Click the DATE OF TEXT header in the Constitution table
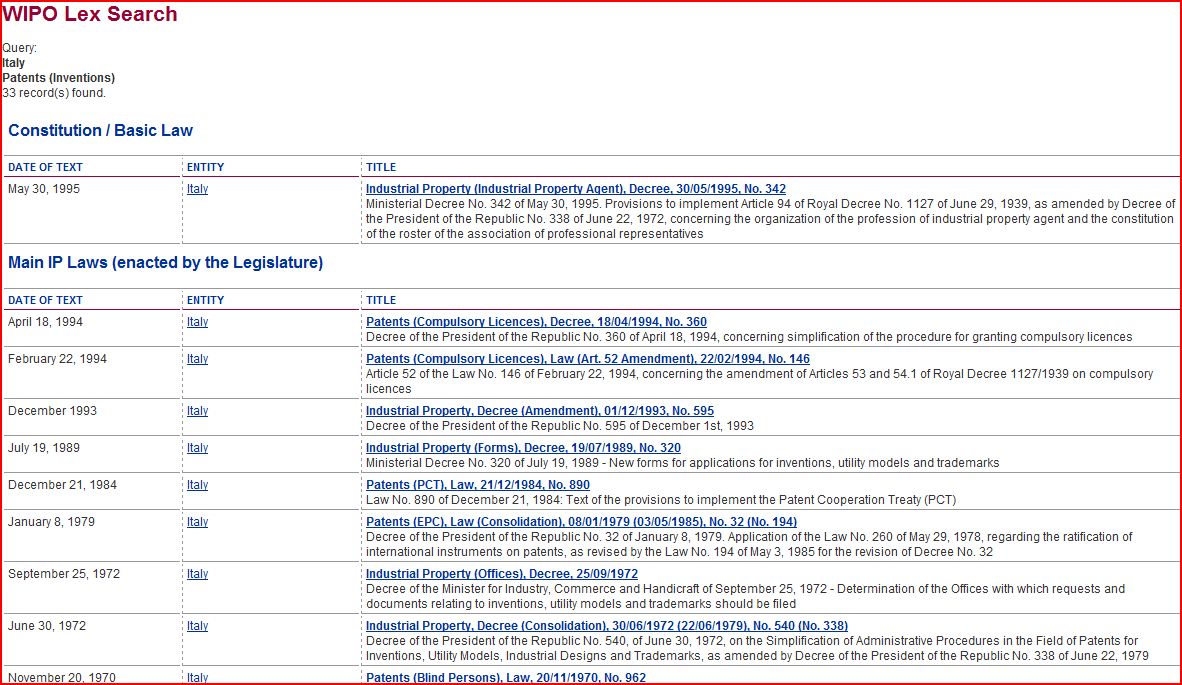1182x685 pixels. click(45, 167)
